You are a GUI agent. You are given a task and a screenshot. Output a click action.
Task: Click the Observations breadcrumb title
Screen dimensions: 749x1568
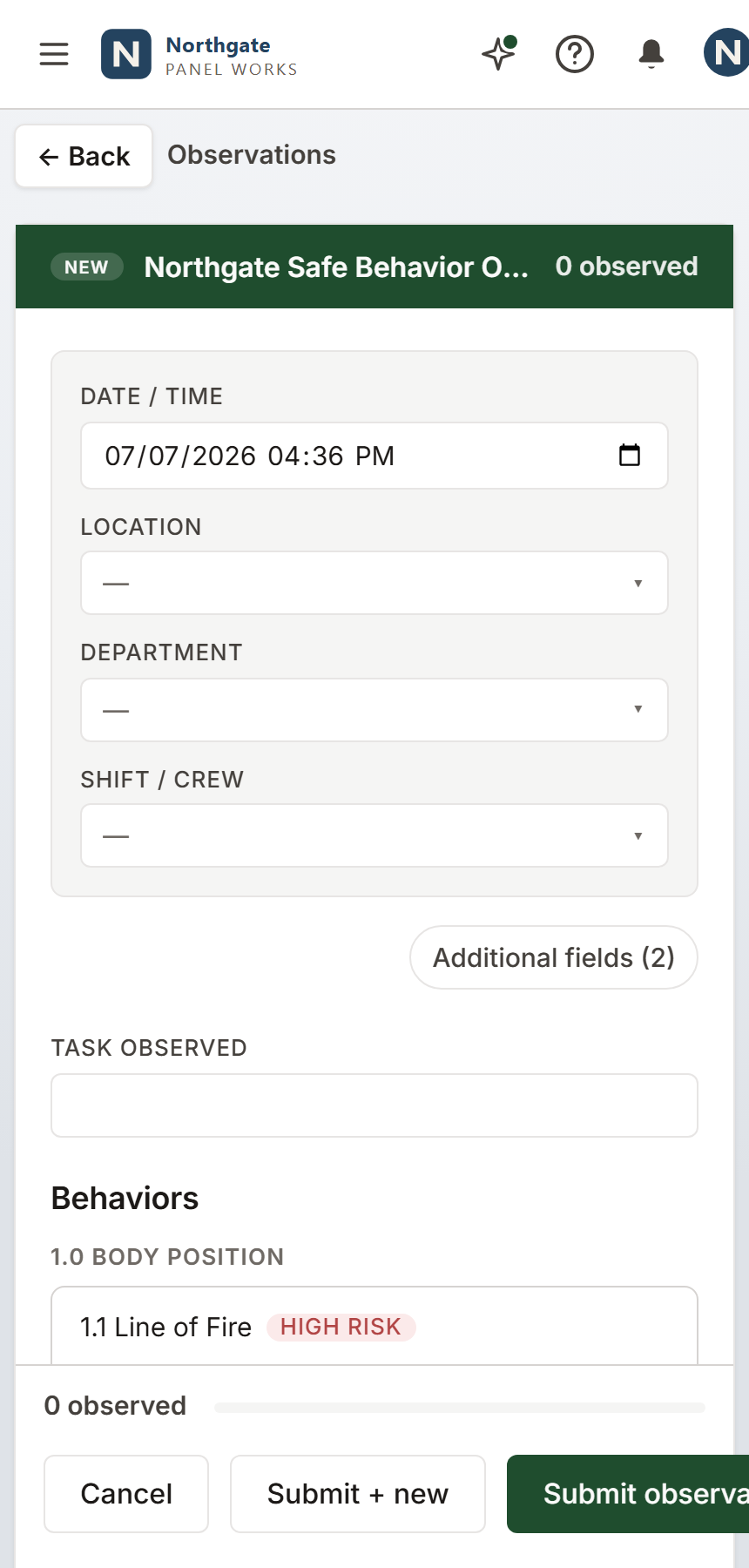(x=252, y=155)
